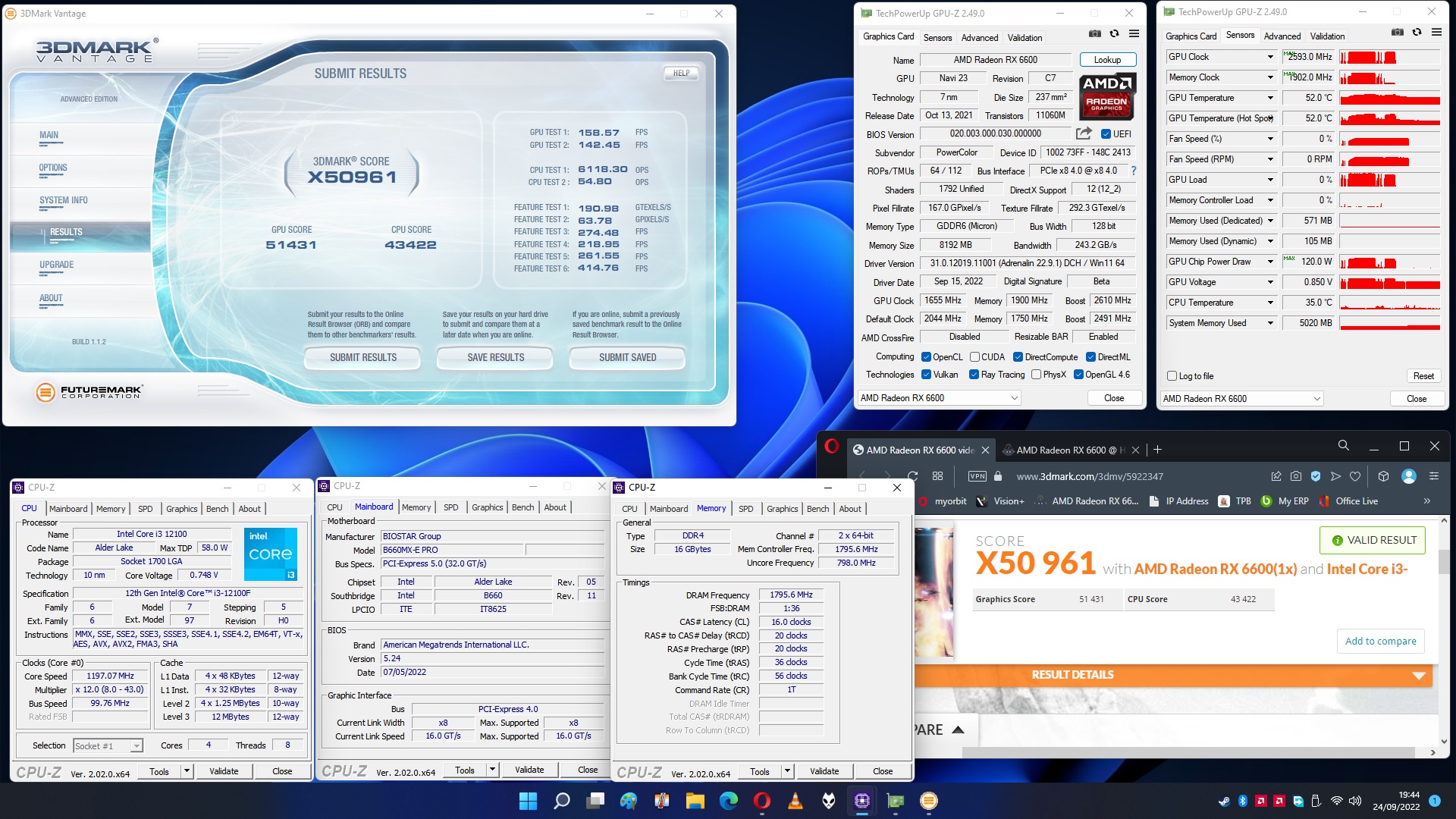Toggle the CUDA checkbox

point(974,357)
